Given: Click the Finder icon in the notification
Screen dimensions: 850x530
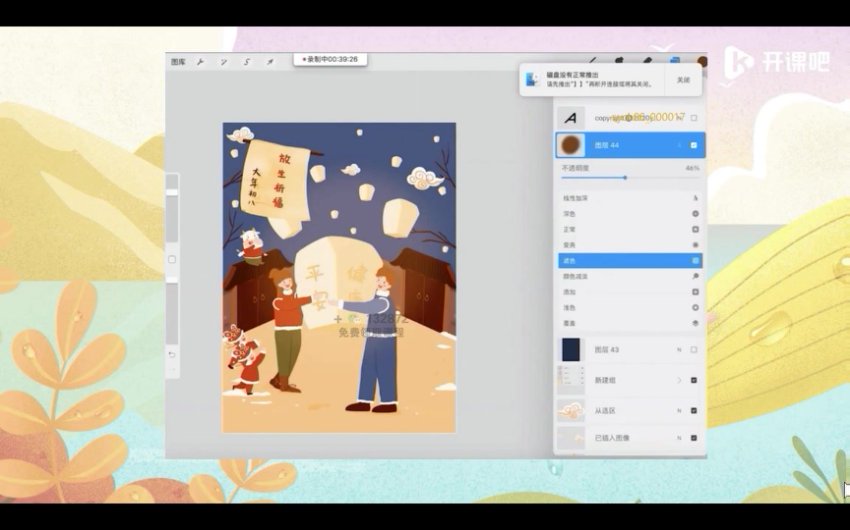Looking at the screenshot, I should pyautogui.click(x=538, y=79).
